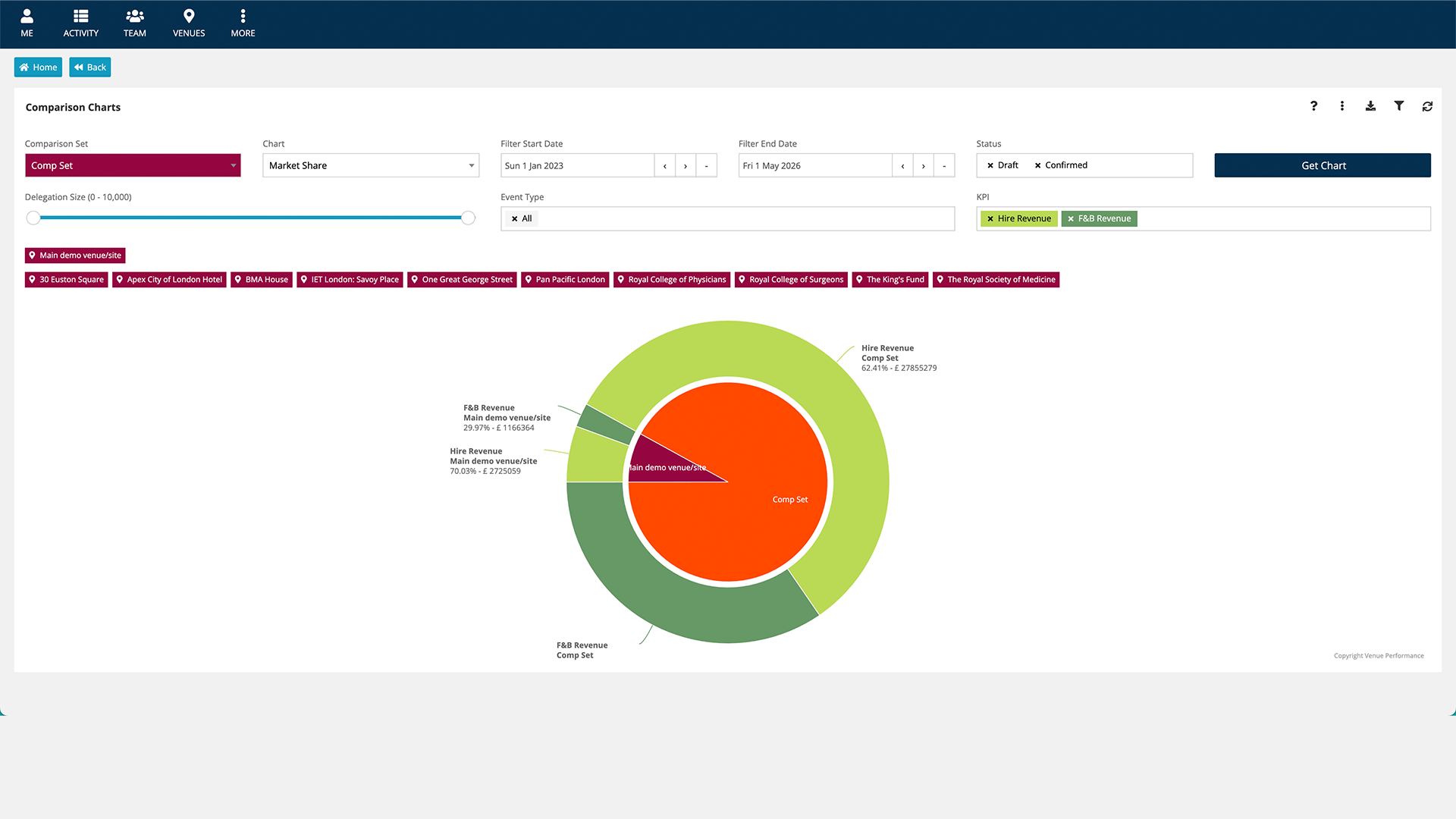Image resolution: width=1456 pixels, height=819 pixels.
Task: Toggle the BMA House venue tag
Action: (262, 280)
